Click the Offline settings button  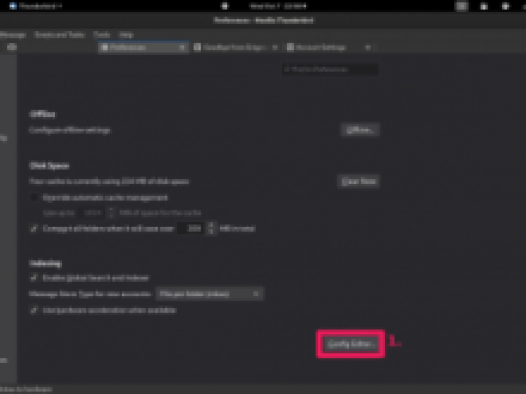tap(360, 130)
